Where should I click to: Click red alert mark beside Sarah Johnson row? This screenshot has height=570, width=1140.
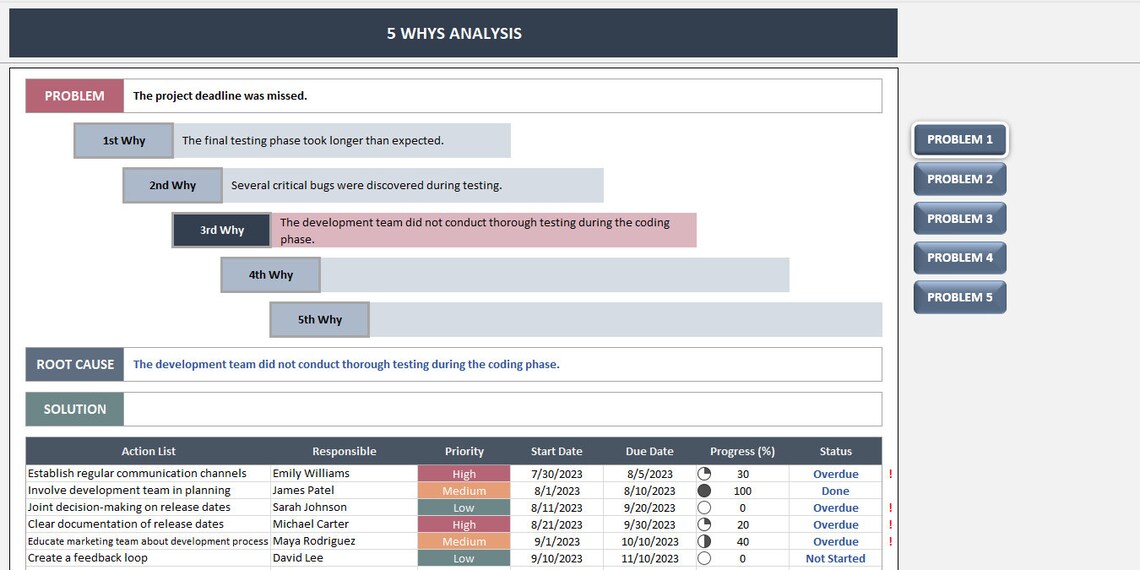click(x=890, y=508)
